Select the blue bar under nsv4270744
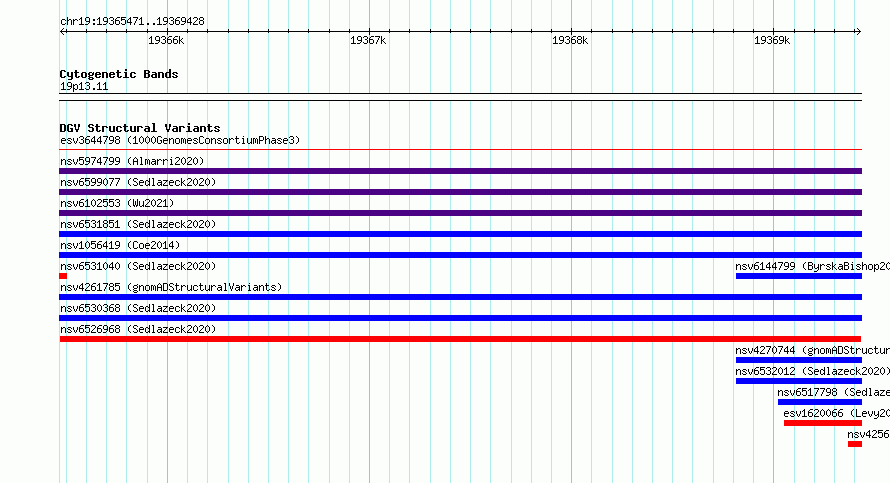 (x=799, y=360)
